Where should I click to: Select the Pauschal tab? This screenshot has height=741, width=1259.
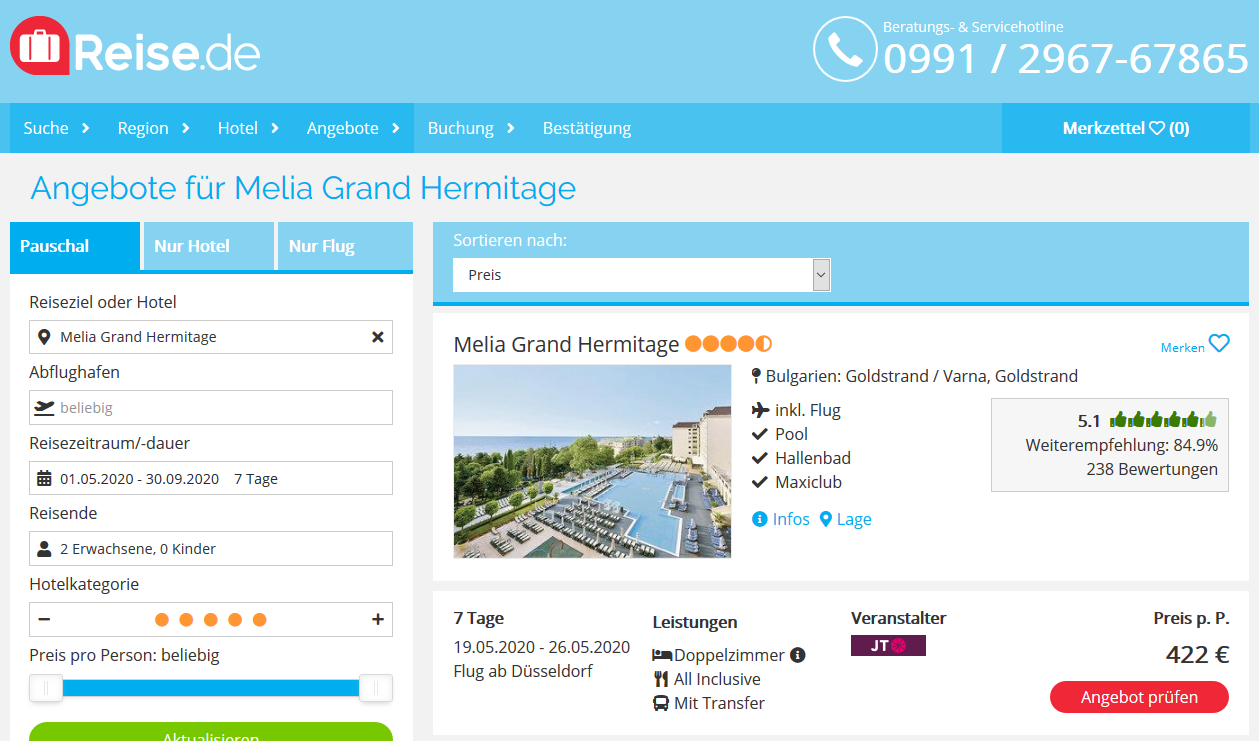(75, 246)
